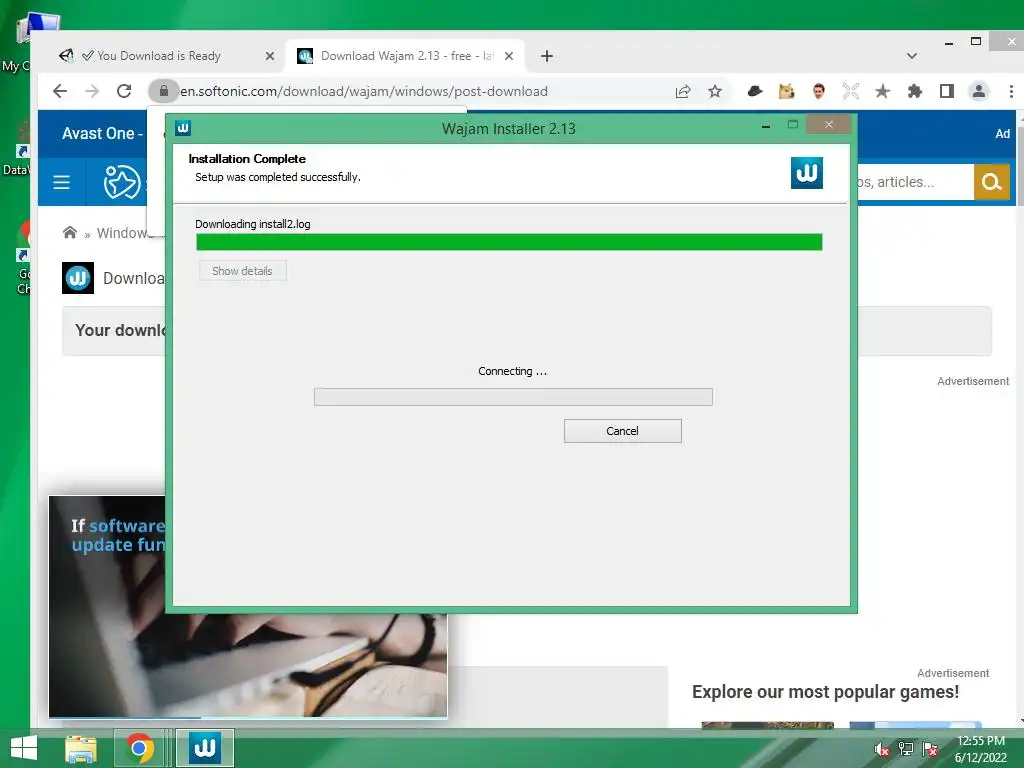Open the Windows Start button

click(x=24, y=748)
